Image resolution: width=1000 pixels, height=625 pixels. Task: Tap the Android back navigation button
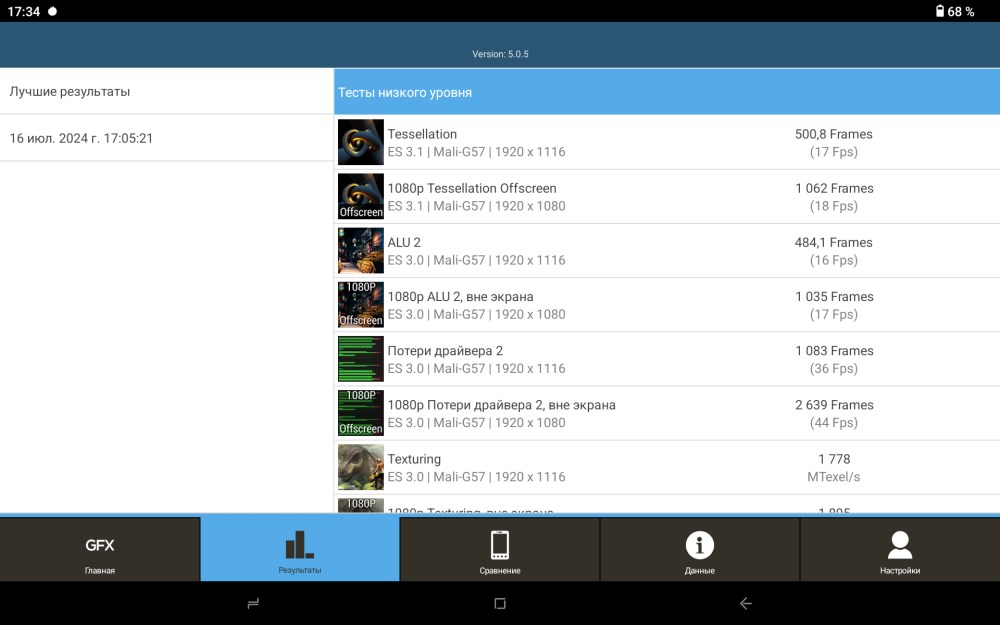click(x=746, y=603)
